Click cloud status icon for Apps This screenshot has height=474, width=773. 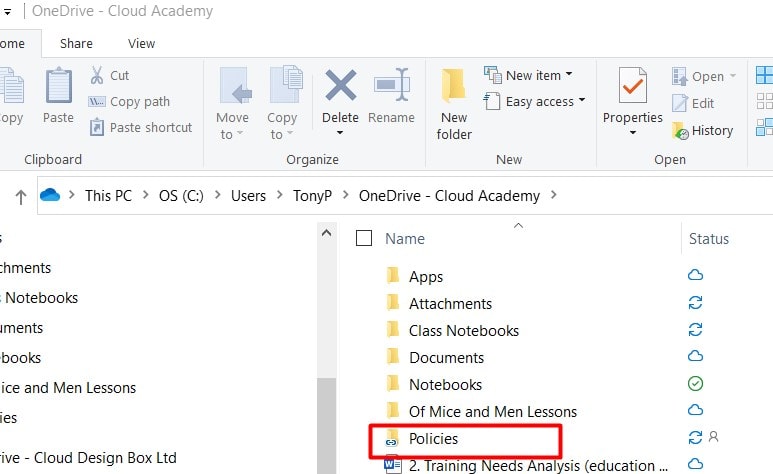click(x=695, y=275)
